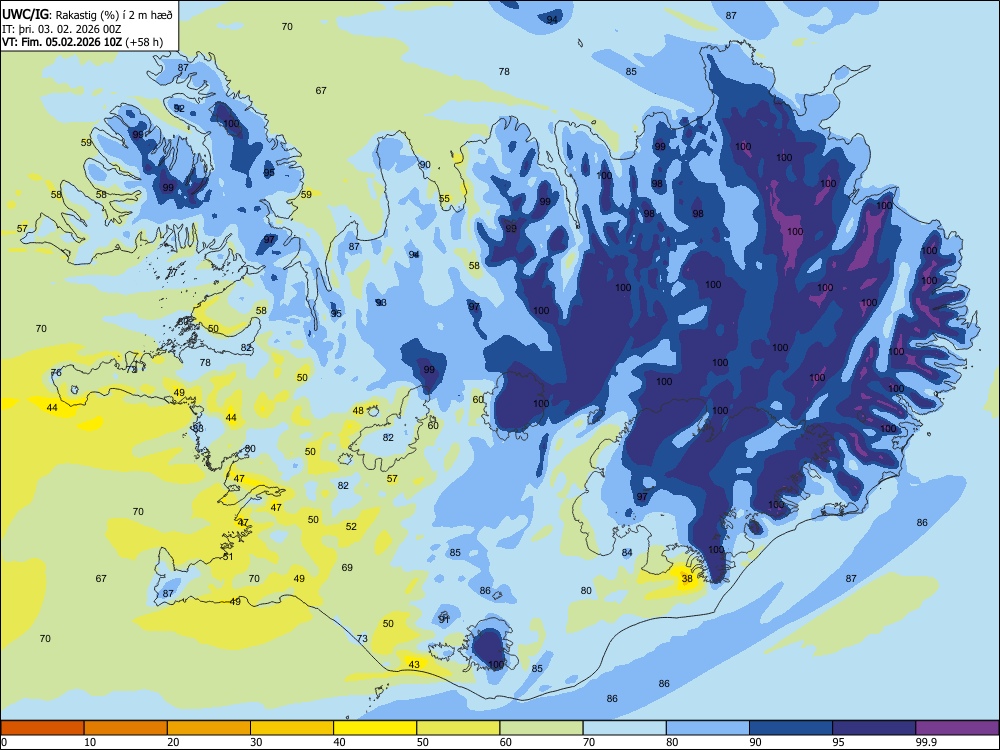Click the '43' humidity value near the south coast
The height and width of the screenshot is (750, 1000).
pyautogui.click(x=414, y=665)
